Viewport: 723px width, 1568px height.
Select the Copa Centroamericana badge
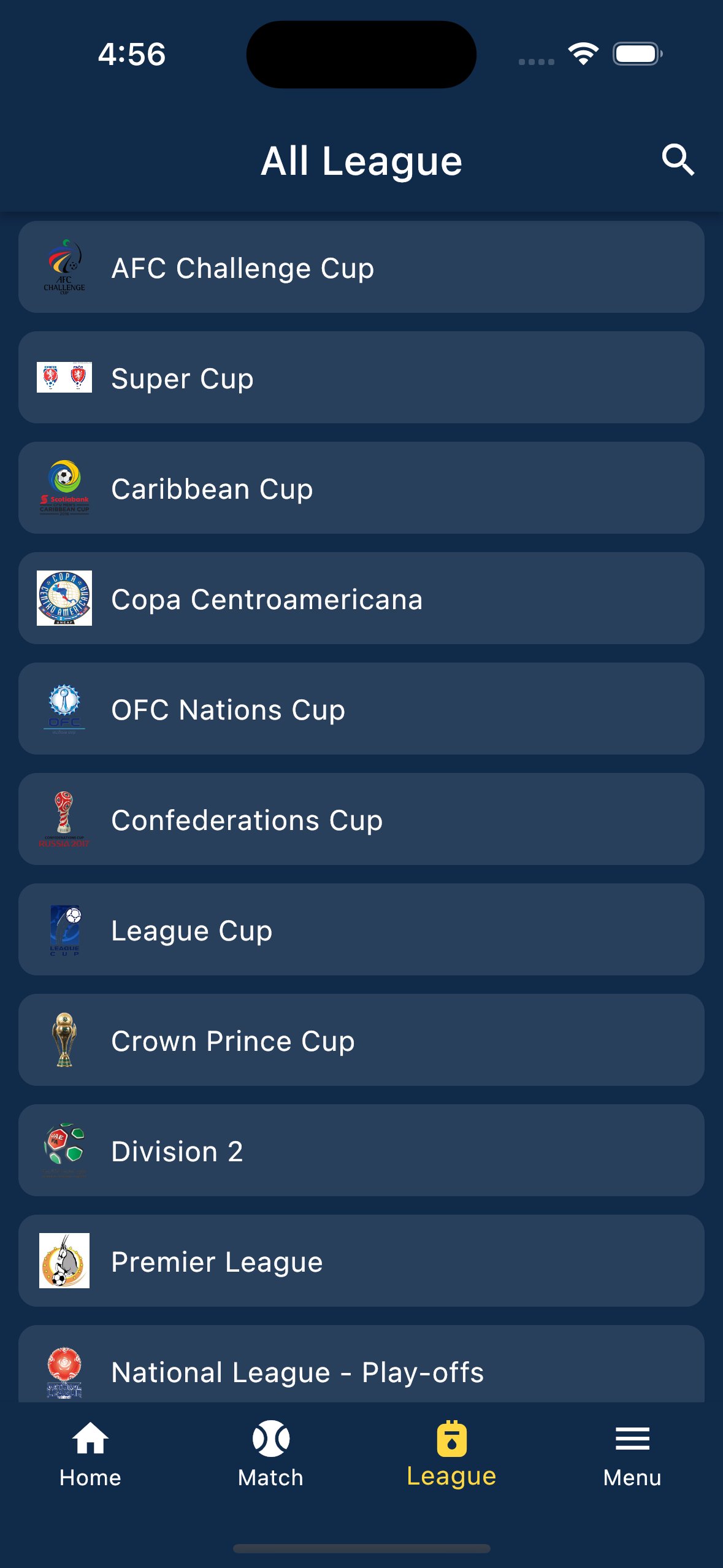pyautogui.click(x=64, y=598)
